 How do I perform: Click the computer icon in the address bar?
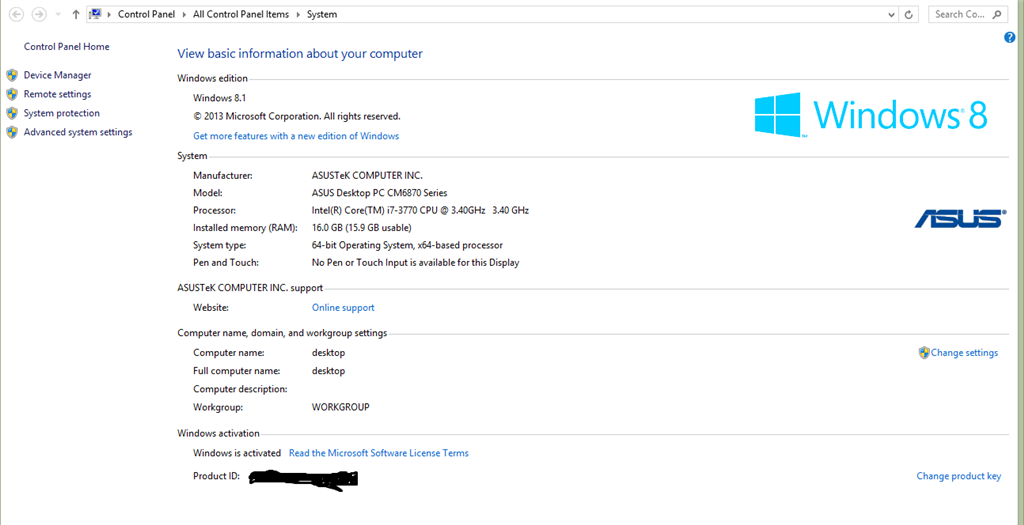95,14
